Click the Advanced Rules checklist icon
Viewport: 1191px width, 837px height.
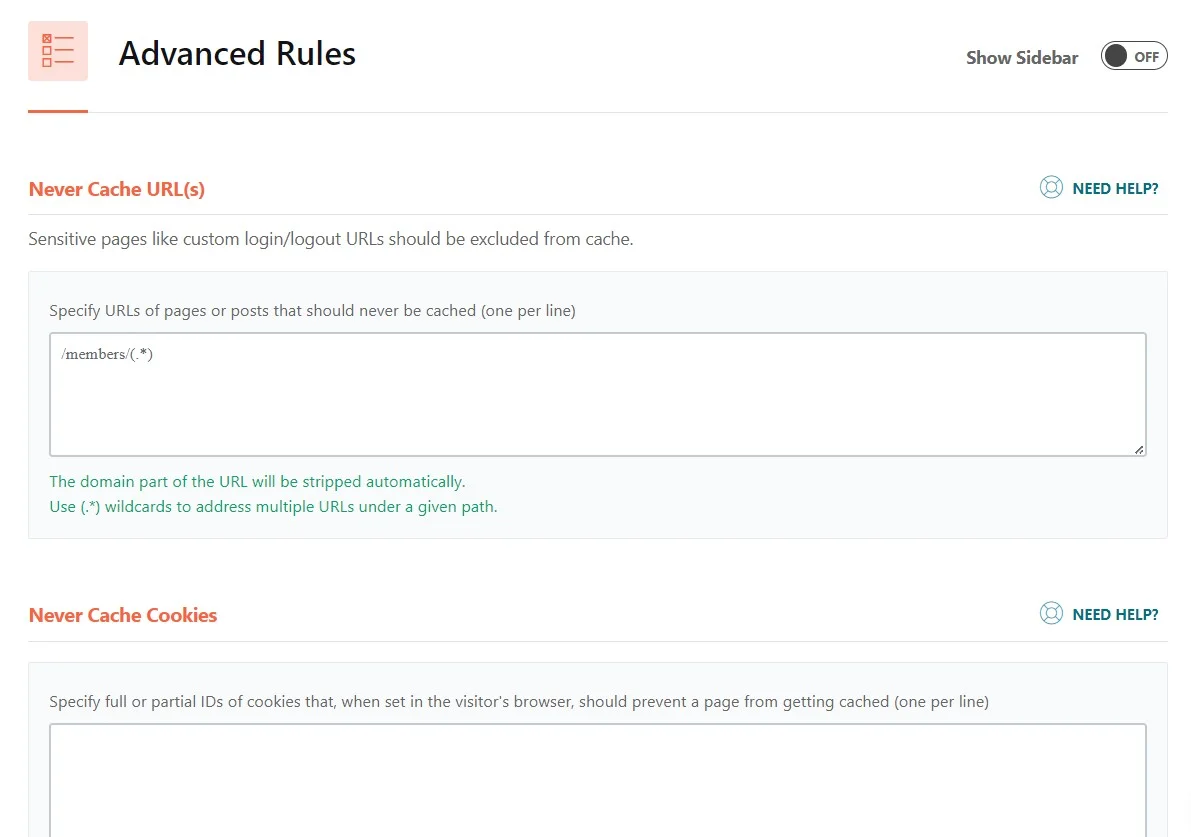point(58,51)
